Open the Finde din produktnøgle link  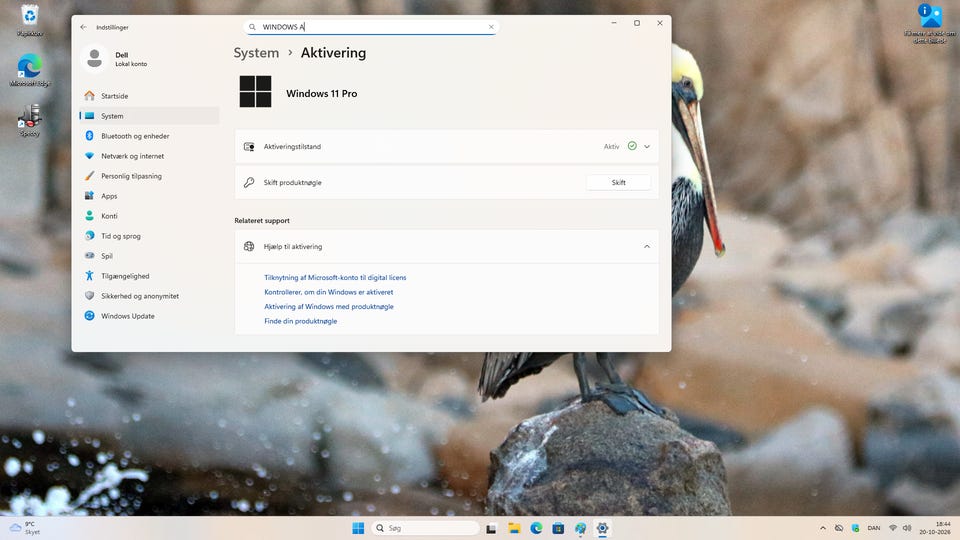[x=301, y=321]
